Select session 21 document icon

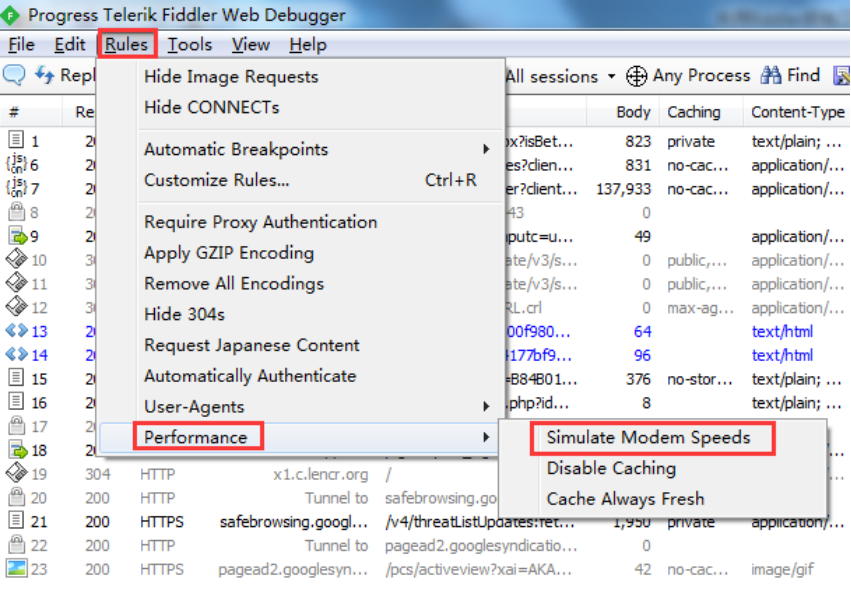point(16,520)
